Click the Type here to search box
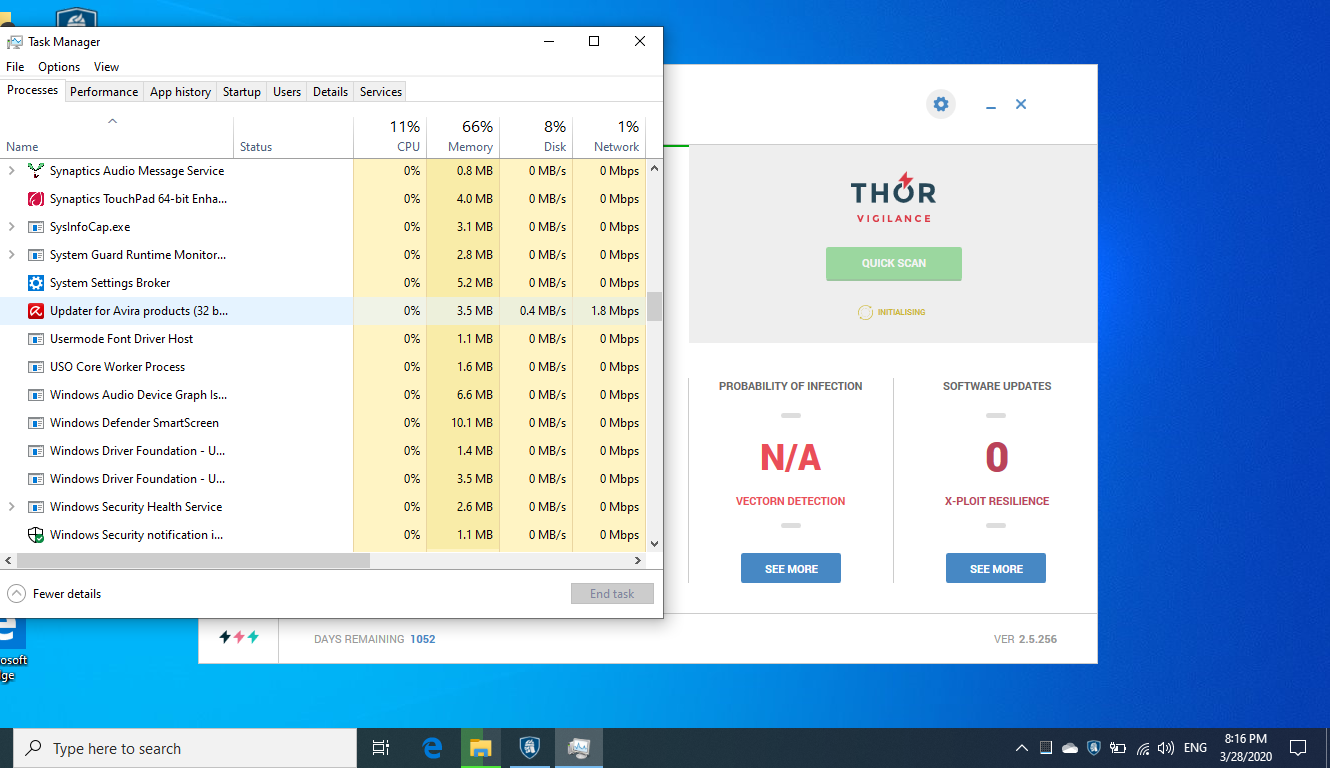Screen dimensions: 1330x768 [185, 748]
